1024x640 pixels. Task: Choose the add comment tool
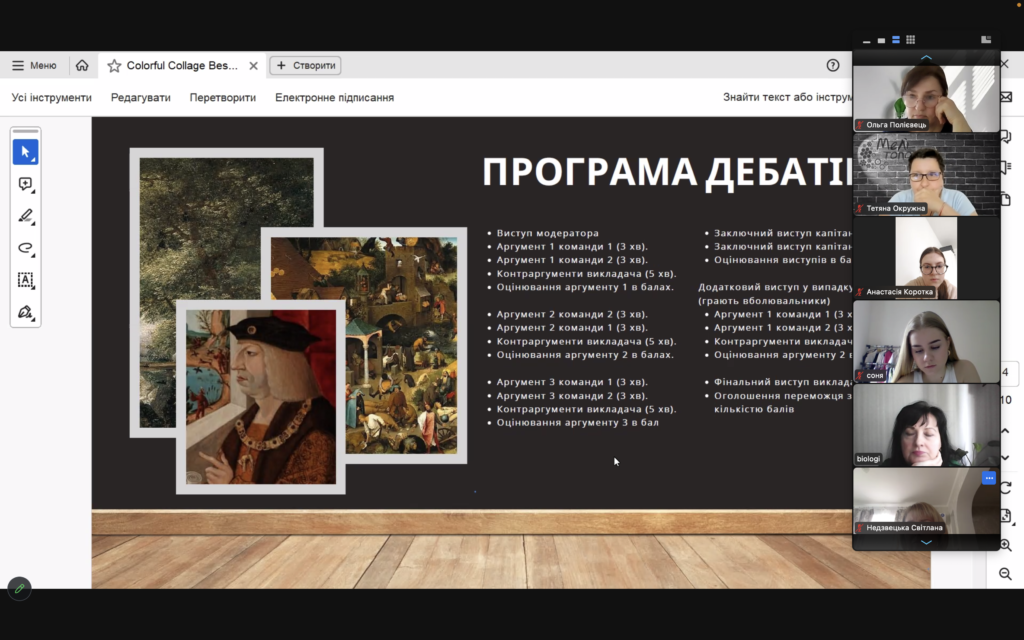25,184
